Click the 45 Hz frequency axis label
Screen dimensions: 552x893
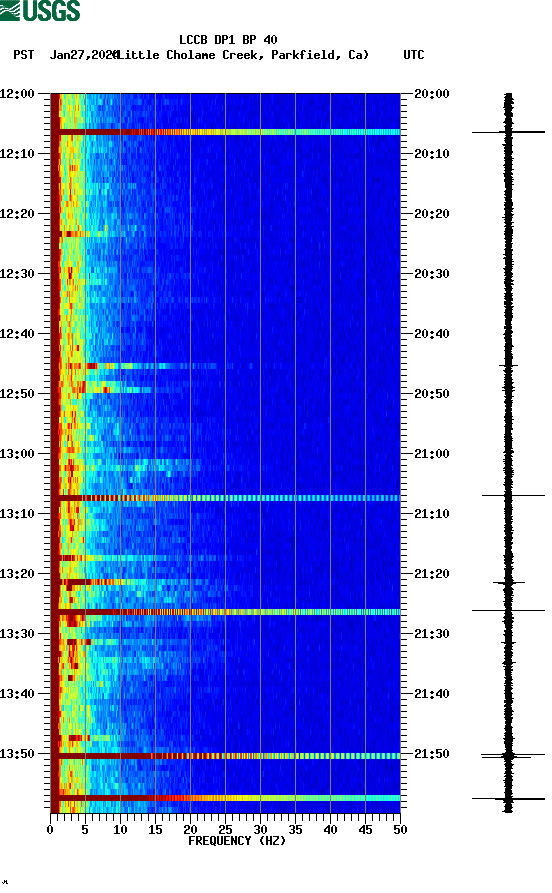pos(365,830)
